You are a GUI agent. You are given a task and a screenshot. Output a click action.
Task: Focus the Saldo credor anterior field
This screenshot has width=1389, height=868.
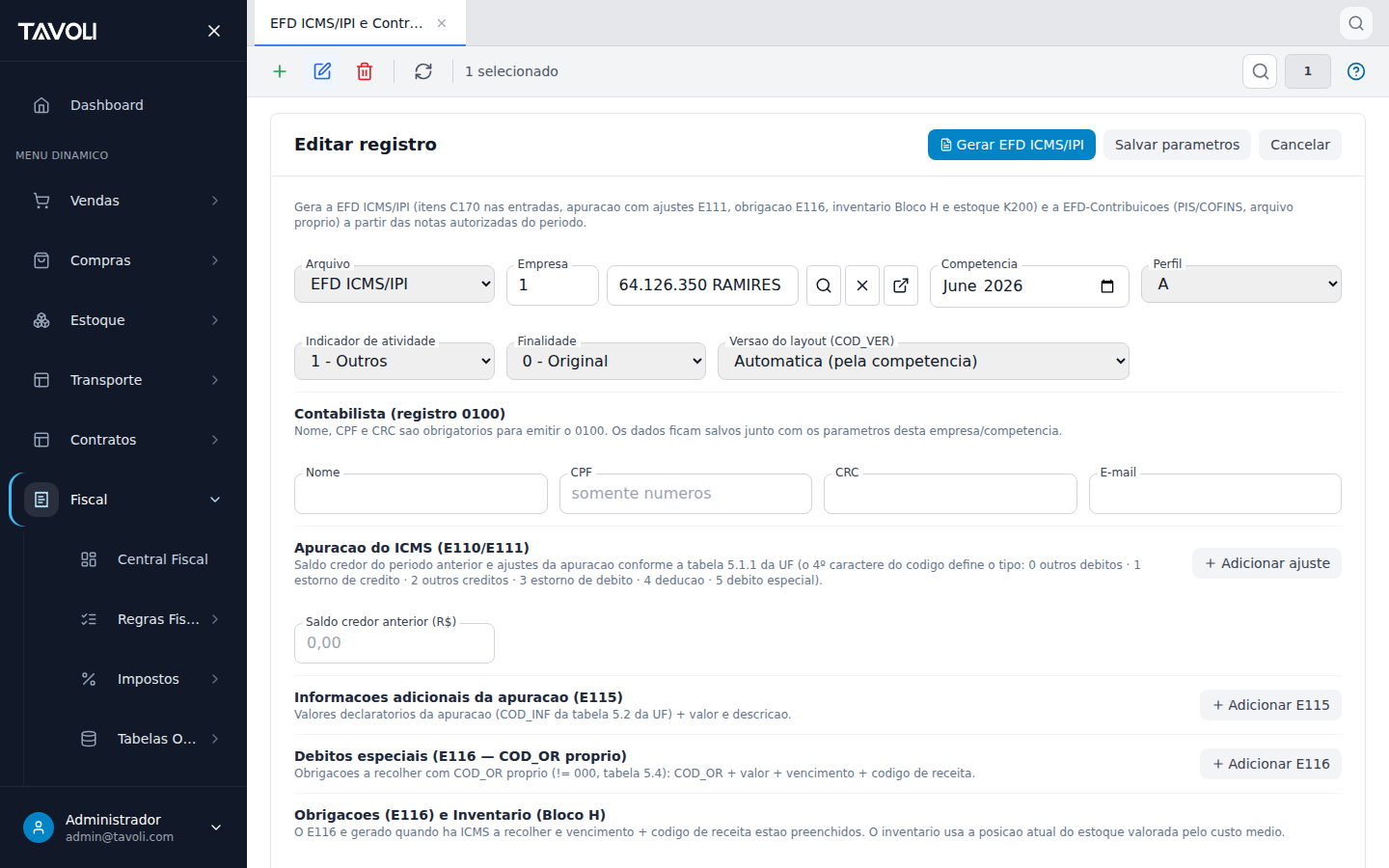pos(395,643)
